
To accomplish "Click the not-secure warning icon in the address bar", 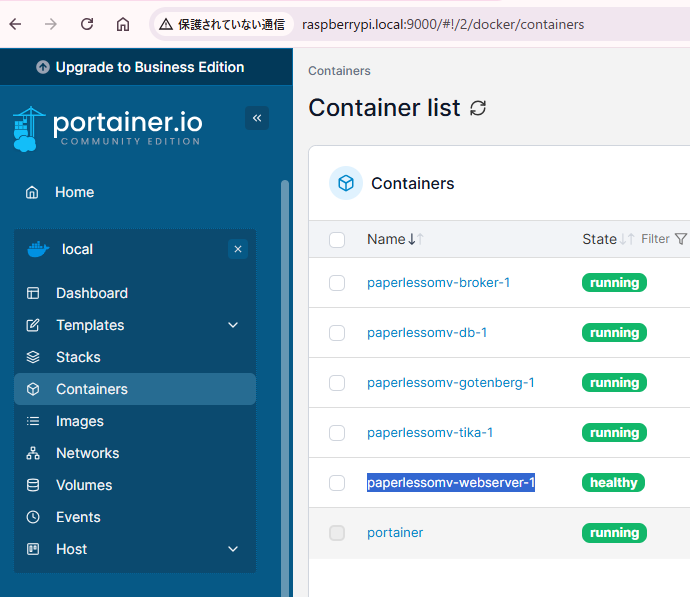I will 166,24.
